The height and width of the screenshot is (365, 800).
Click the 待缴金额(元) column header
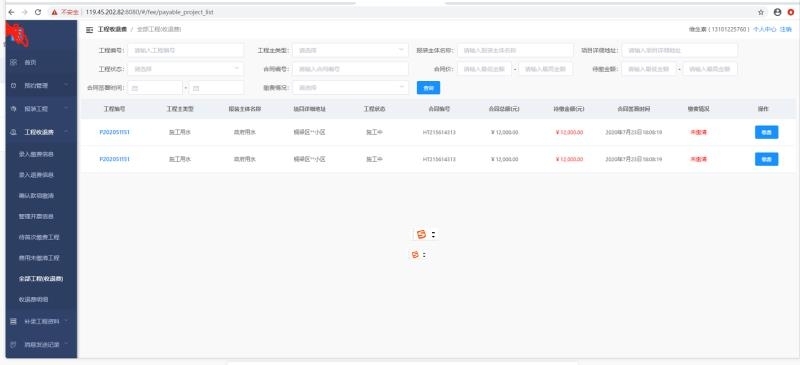coord(569,109)
